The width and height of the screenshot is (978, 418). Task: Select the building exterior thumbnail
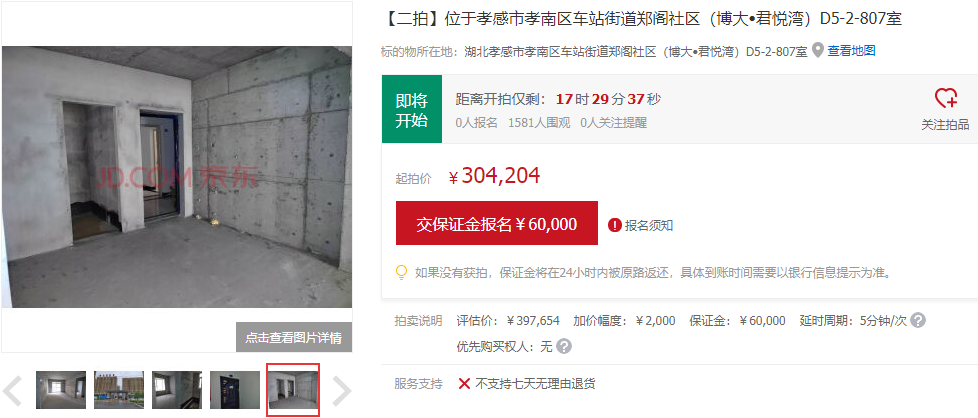(x=119, y=390)
